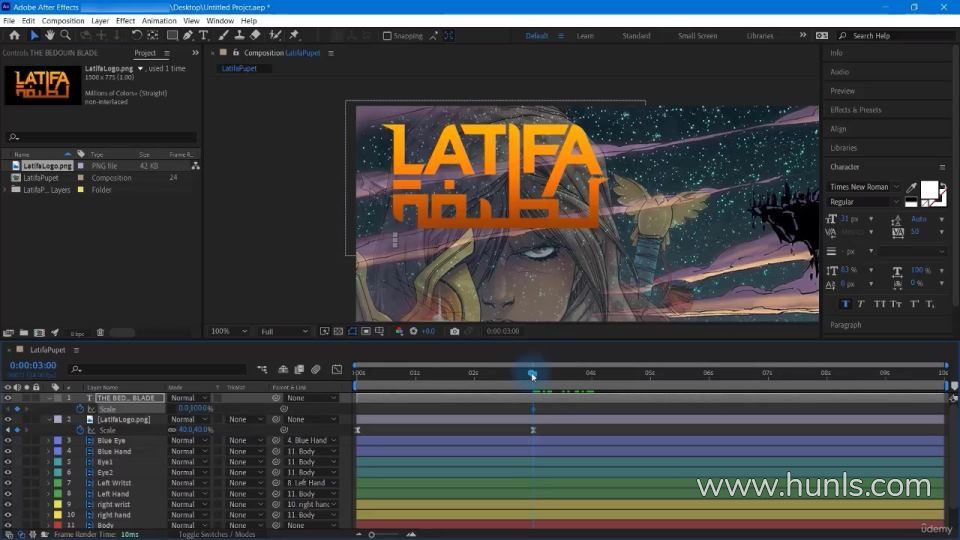
Task: Click the motion blur enable icon in timeline
Action: (x=316, y=369)
